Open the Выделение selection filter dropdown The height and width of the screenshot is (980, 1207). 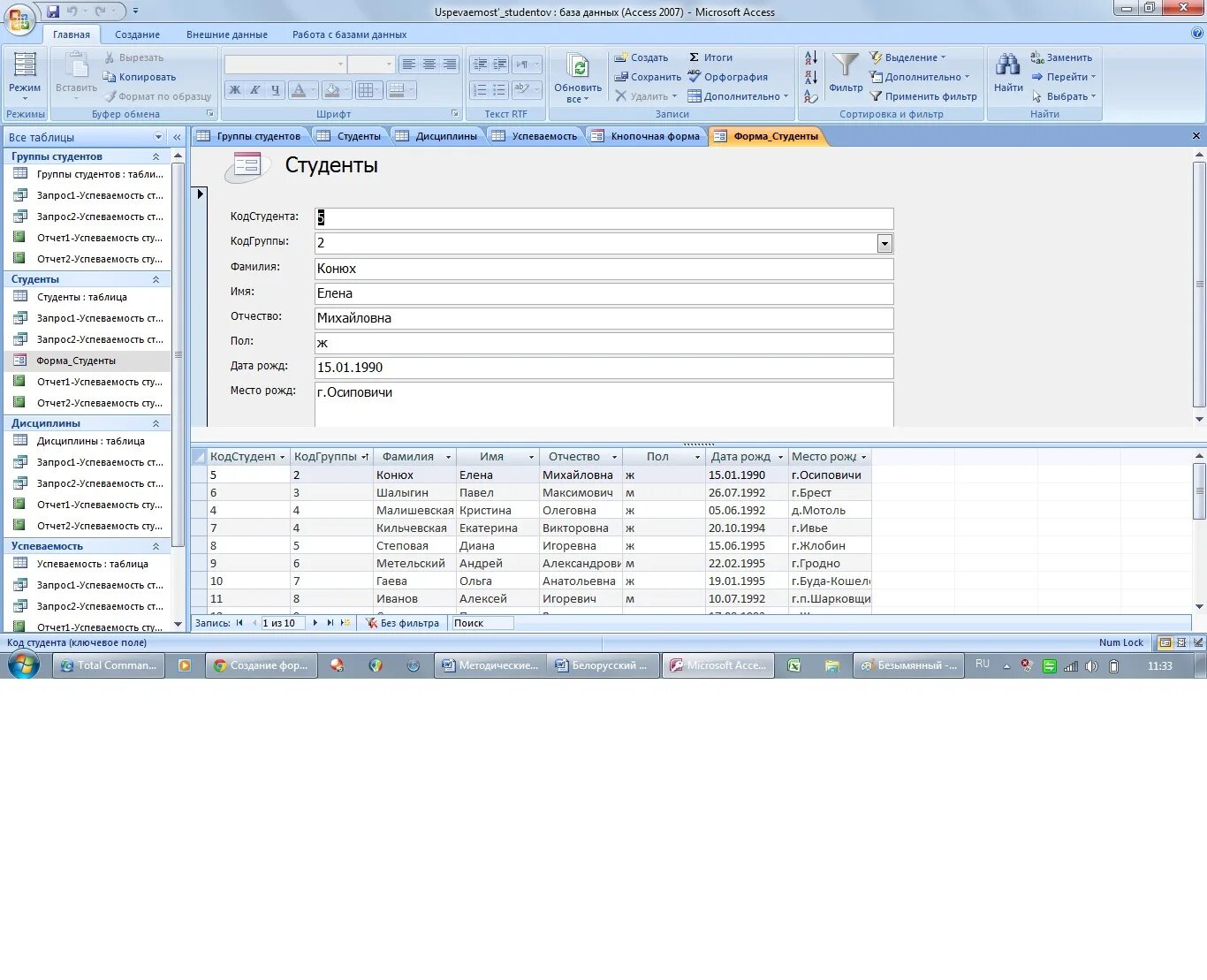[908, 57]
